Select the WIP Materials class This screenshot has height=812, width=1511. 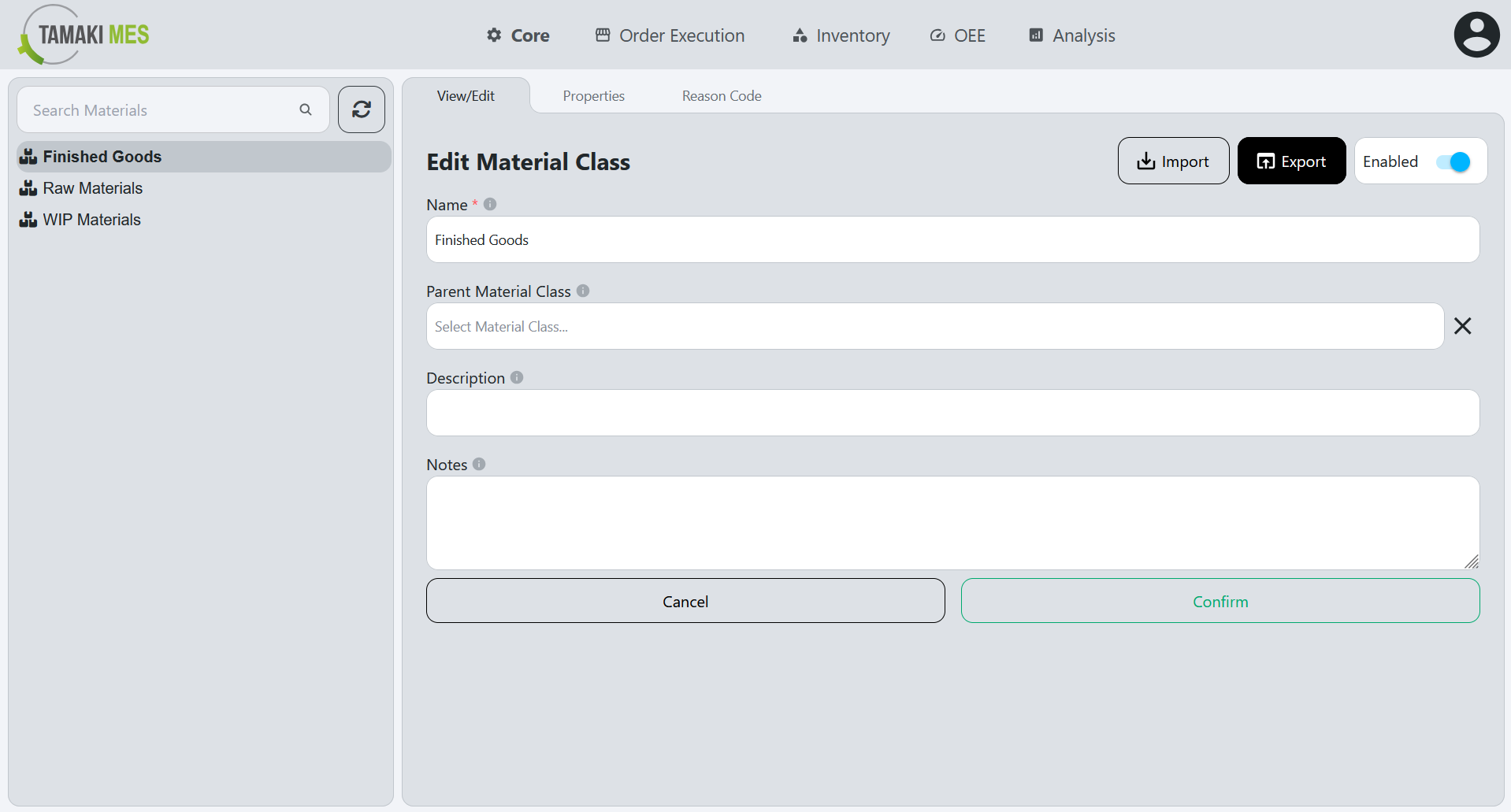pyautogui.click(x=91, y=220)
